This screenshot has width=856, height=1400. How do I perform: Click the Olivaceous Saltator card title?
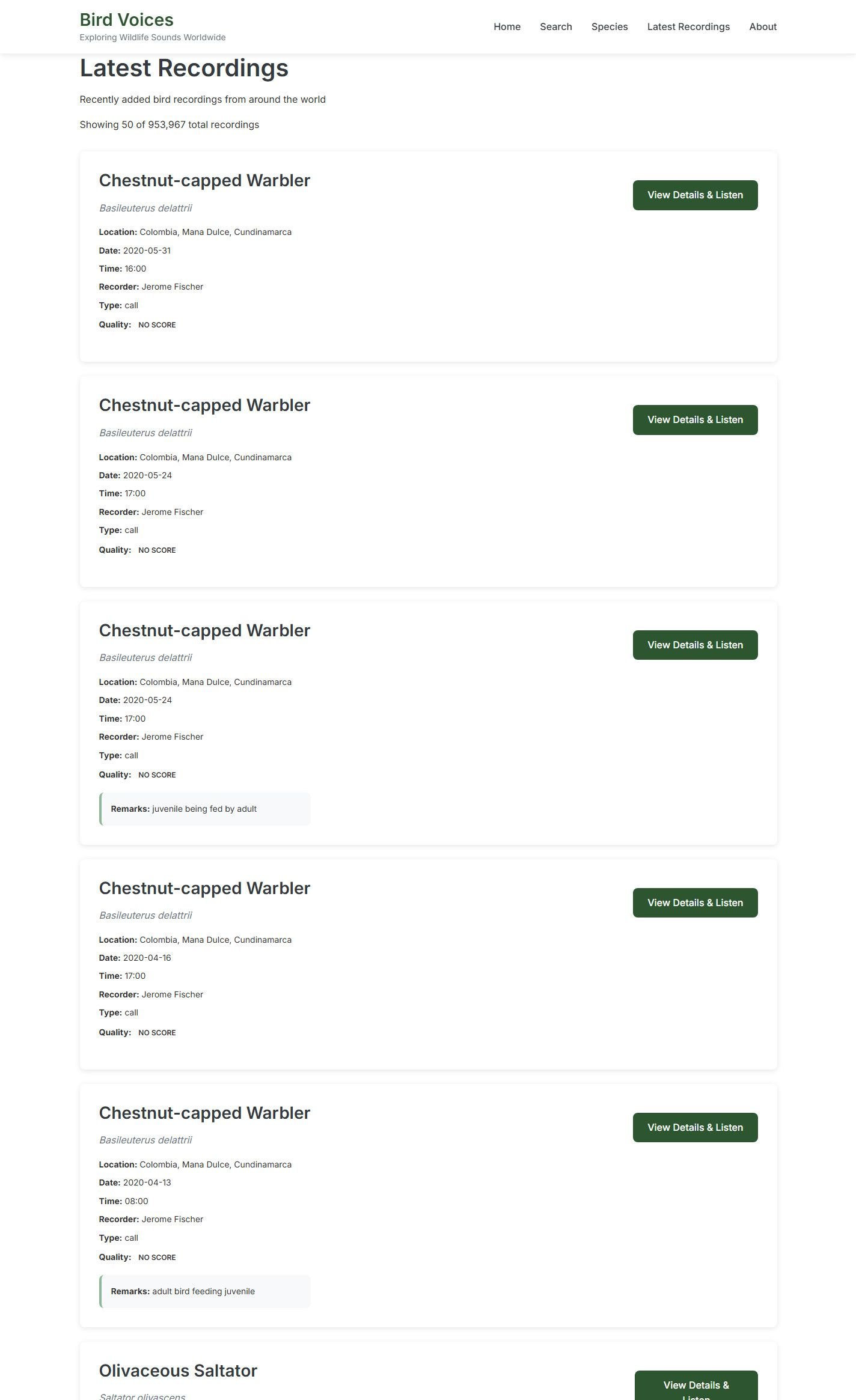coord(178,1371)
